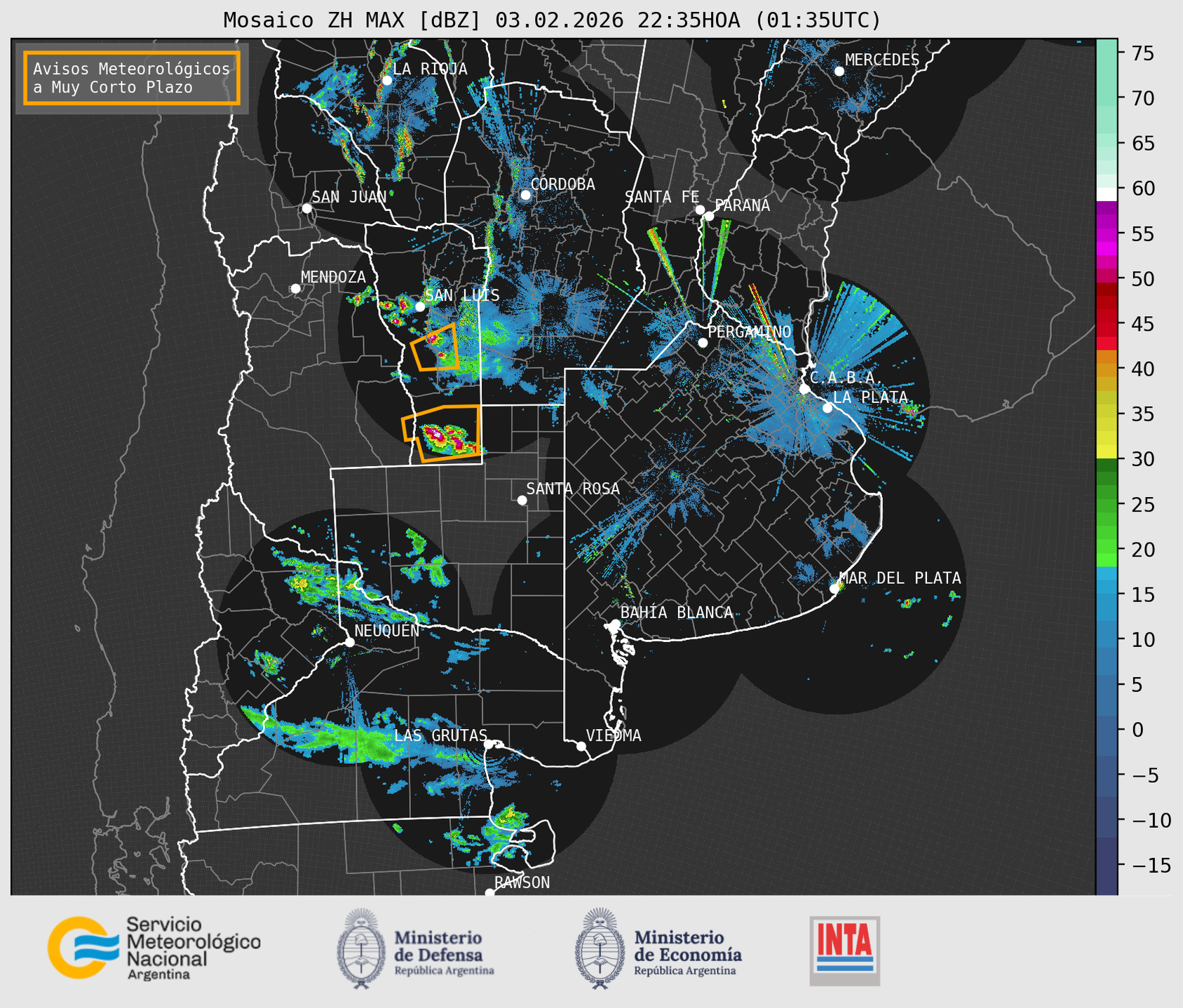
Task: Click the Servicio Meteorológico Nacional logo
Action: pos(154,948)
